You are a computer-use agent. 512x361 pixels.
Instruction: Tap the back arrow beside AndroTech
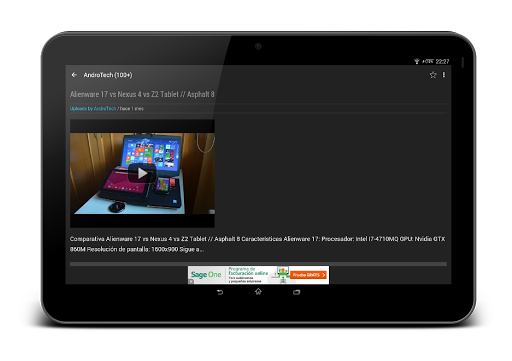click(74, 75)
